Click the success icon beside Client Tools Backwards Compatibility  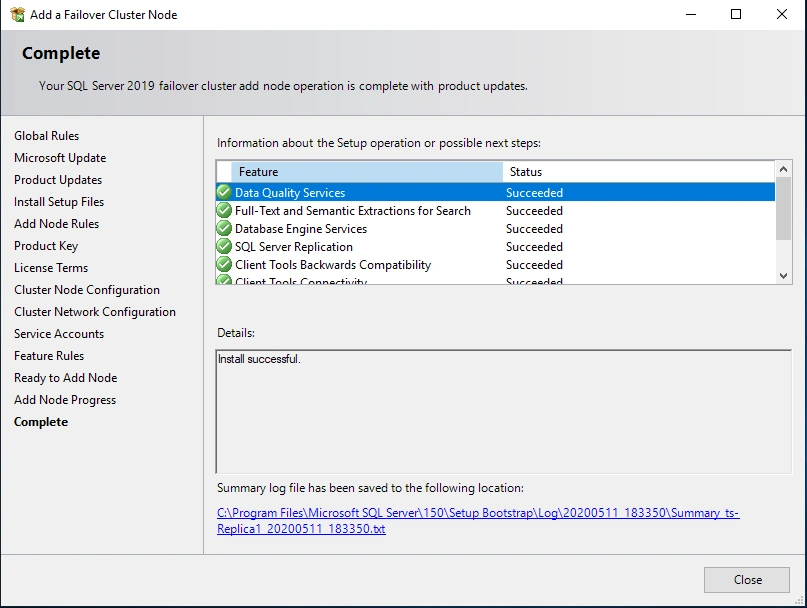(224, 264)
